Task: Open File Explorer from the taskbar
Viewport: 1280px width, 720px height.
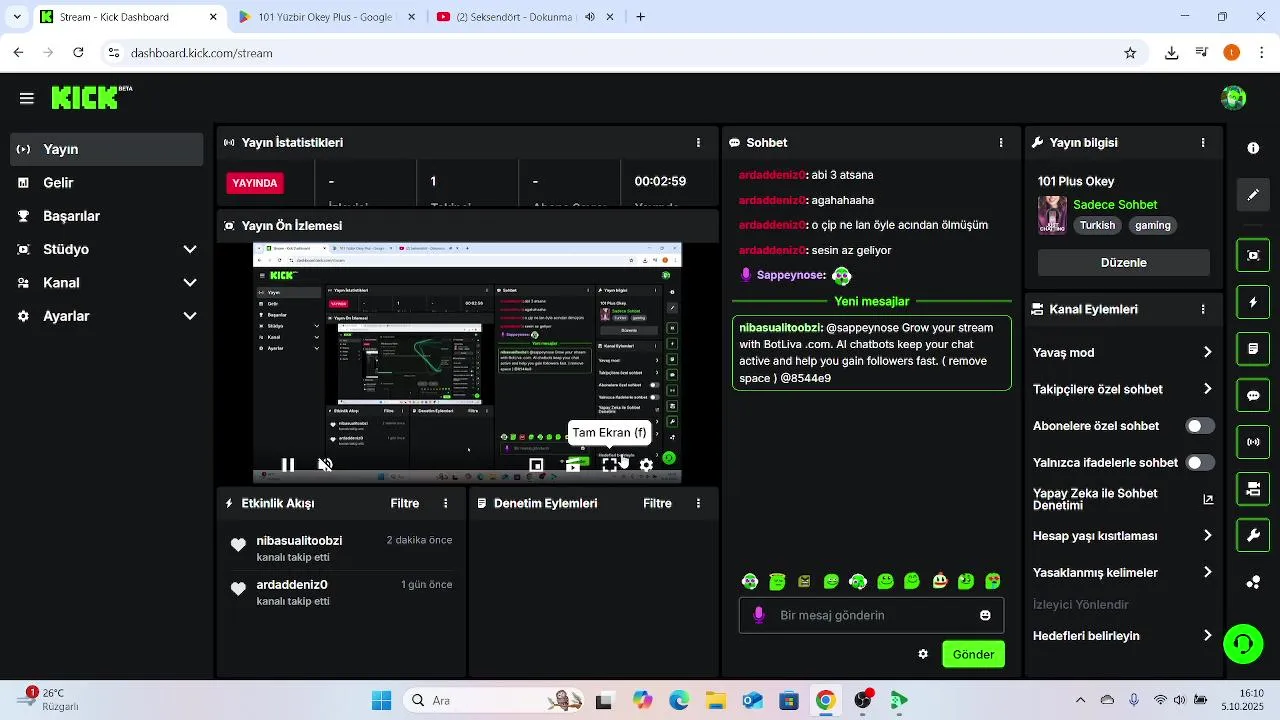Action: coord(715,700)
